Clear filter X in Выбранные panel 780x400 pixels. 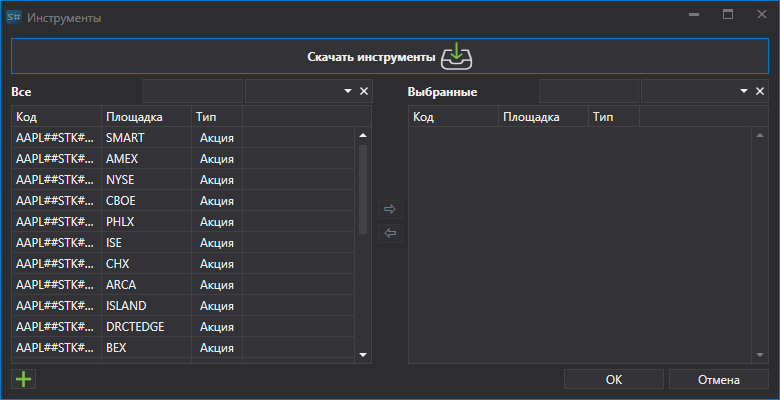coord(760,91)
